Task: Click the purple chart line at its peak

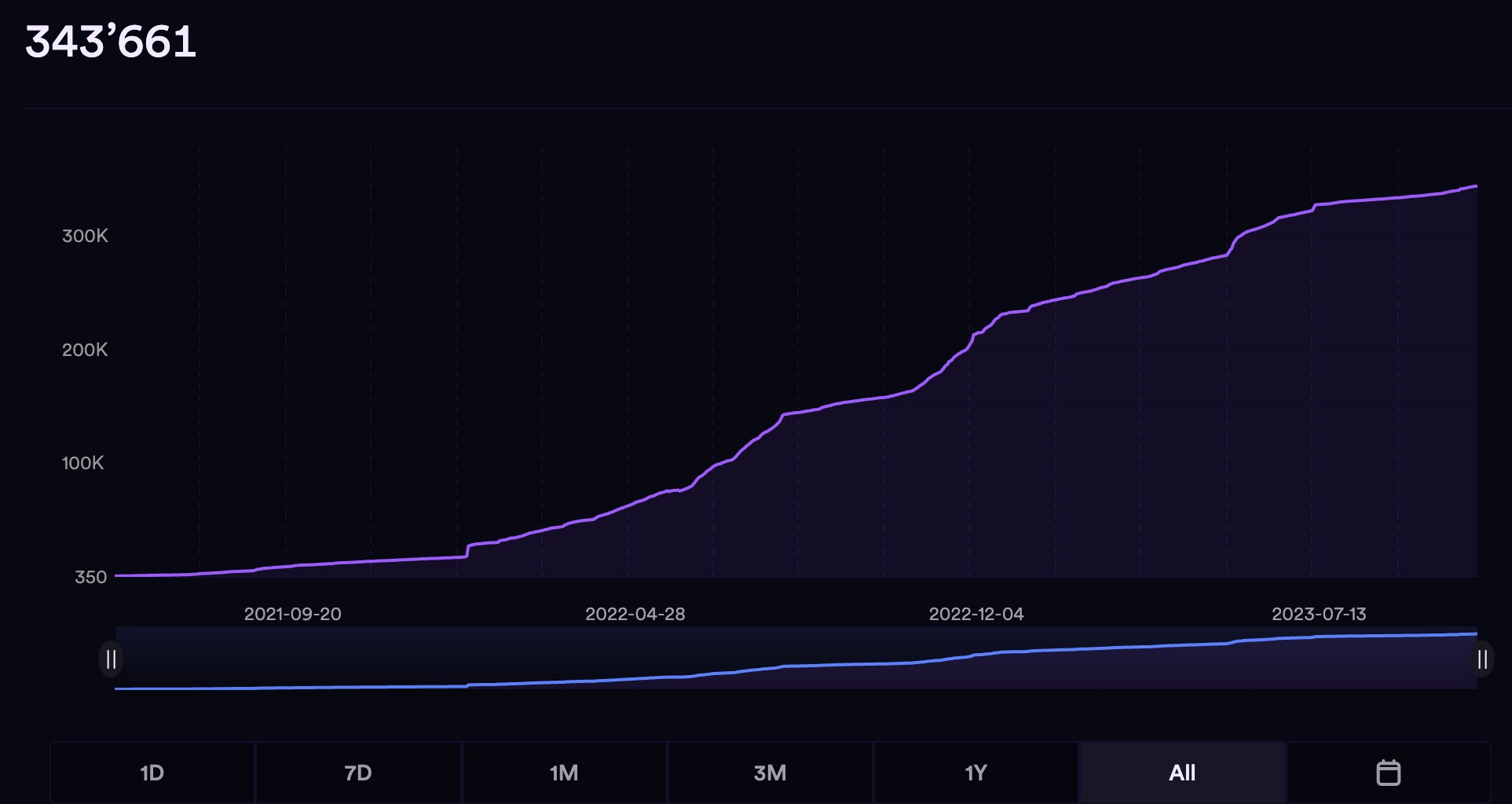Action: click(1477, 186)
